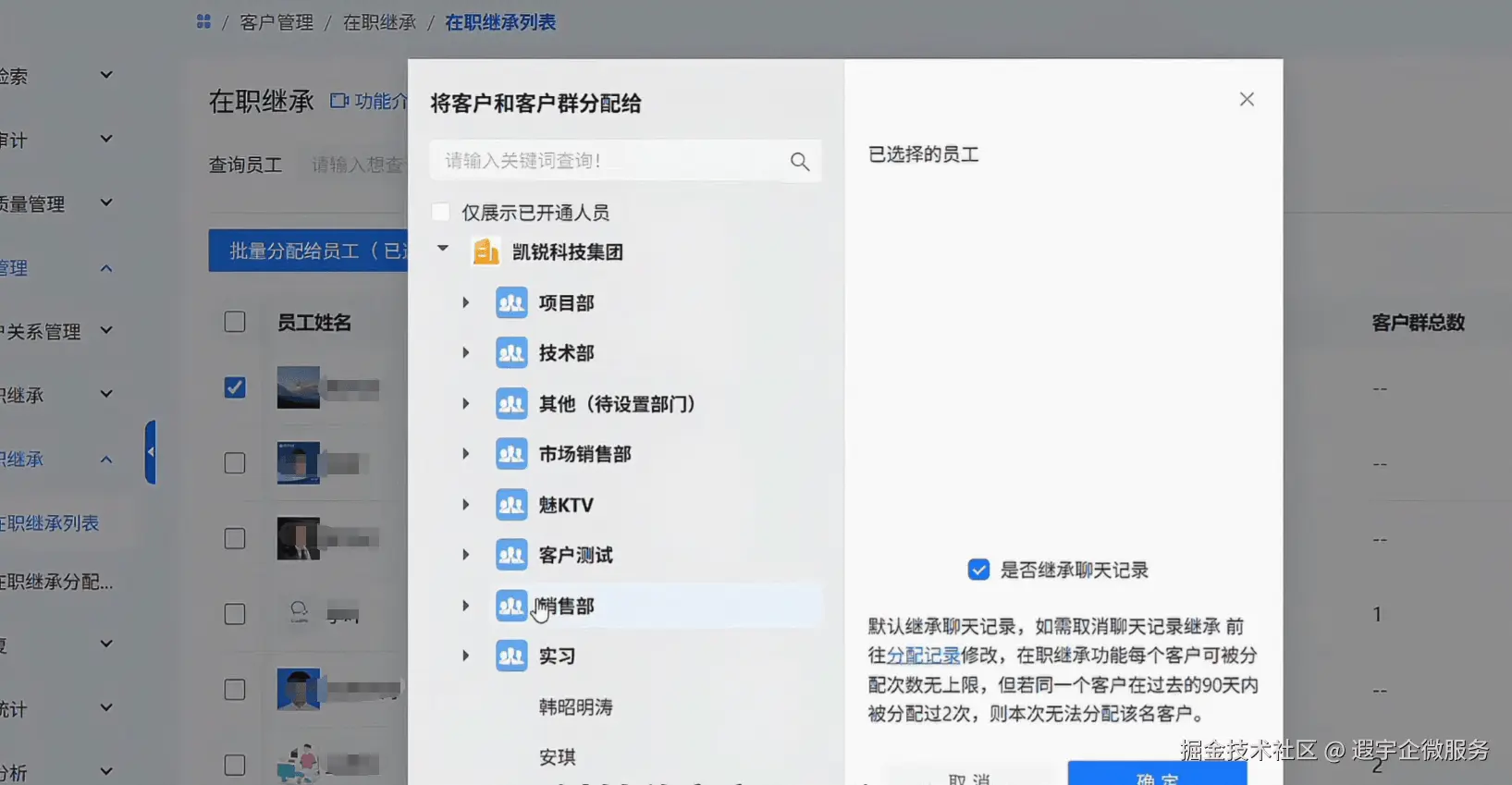Expand the 市场销售部 department node
Image resolution: width=1512 pixels, height=785 pixels.
point(466,454)
